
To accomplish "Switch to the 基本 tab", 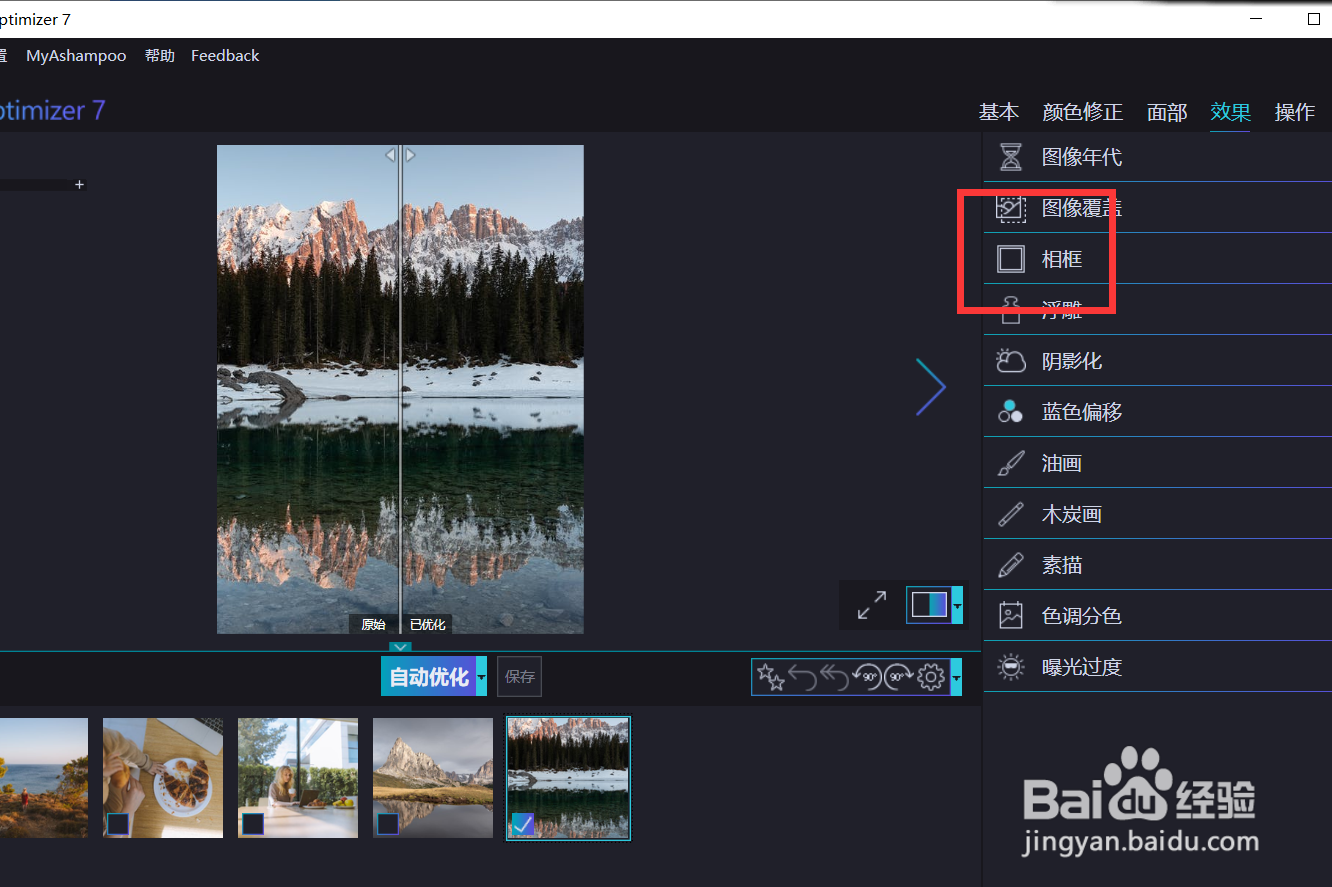I will (998, 112).
